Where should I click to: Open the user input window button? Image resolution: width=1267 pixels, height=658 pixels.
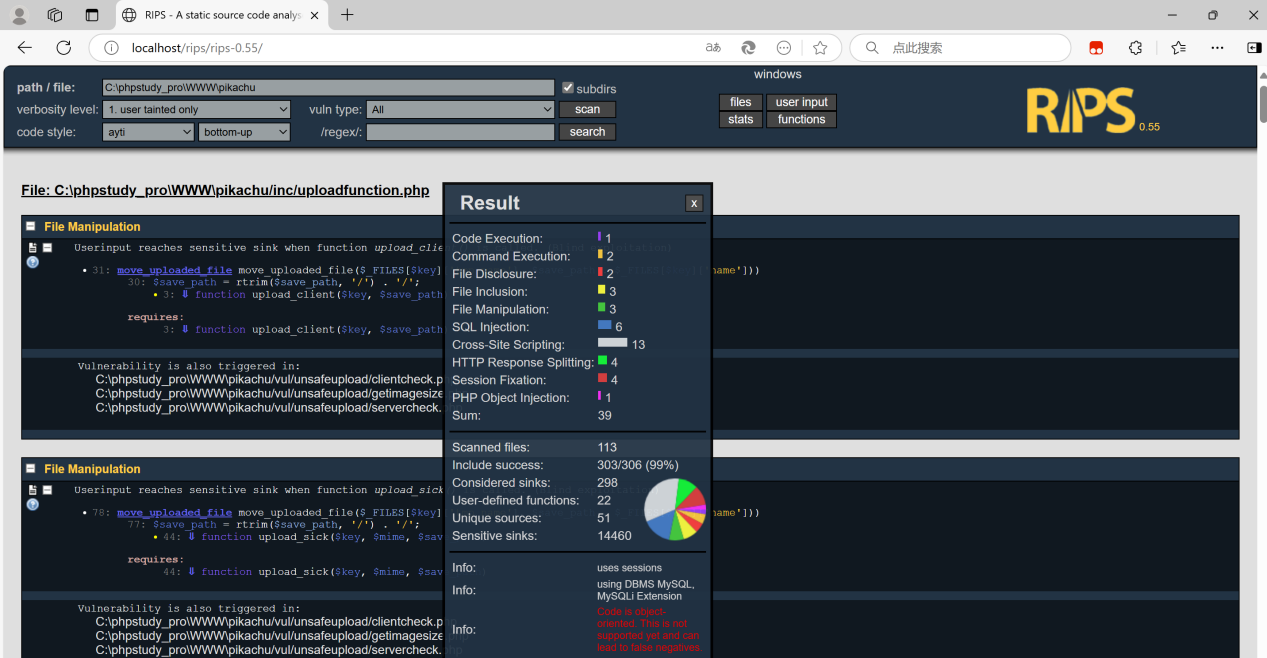pos(801,102)
